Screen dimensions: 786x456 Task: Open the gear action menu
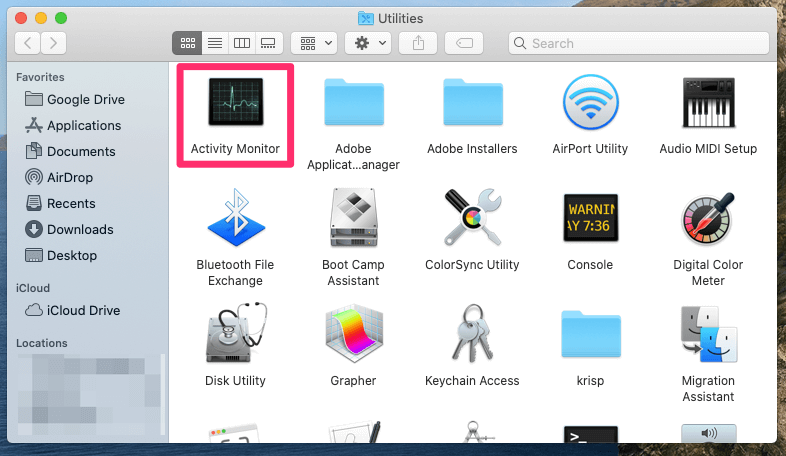(x=368, y=43)
